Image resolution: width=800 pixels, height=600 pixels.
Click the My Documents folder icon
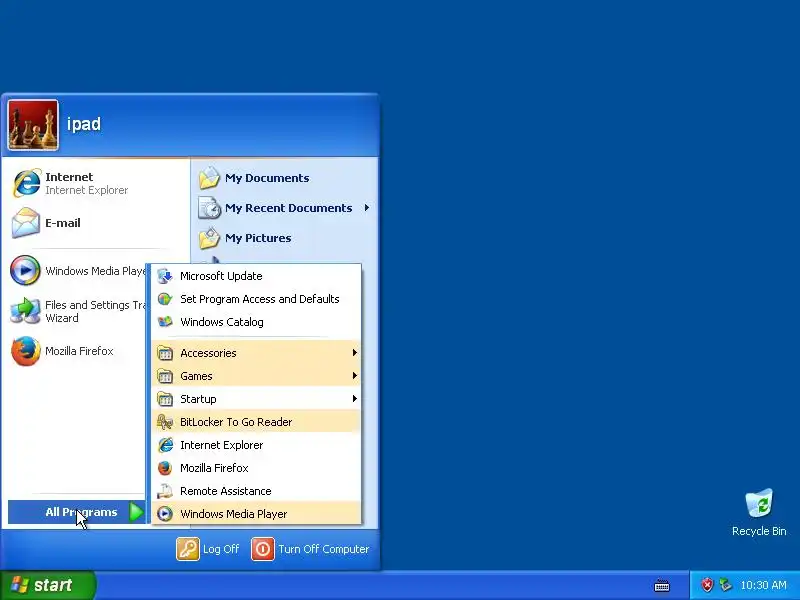click(209, 178)
